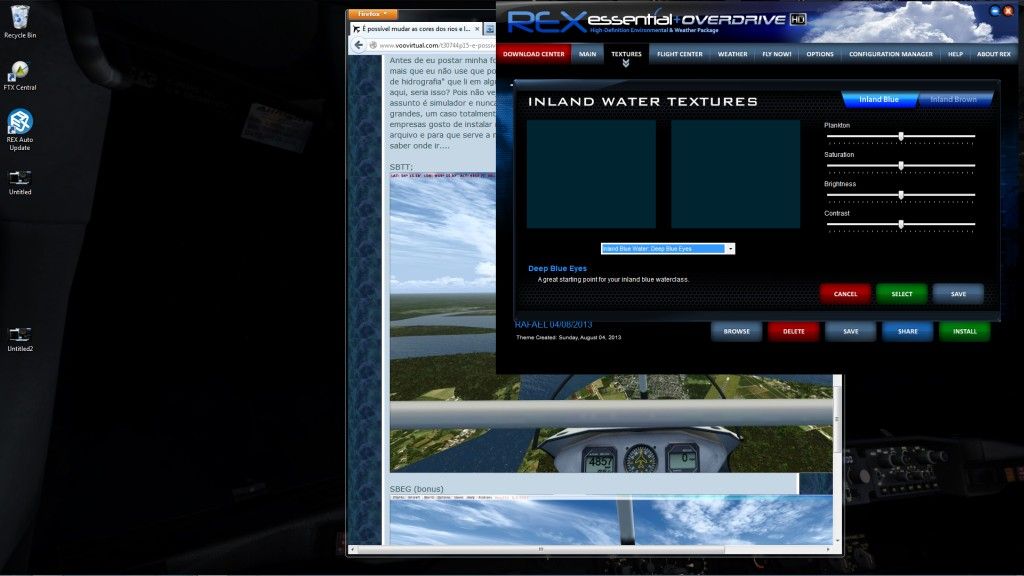The image size is (1024, 576).
Task: Open the Options tab in REX
Action: (x=820, y=54)
